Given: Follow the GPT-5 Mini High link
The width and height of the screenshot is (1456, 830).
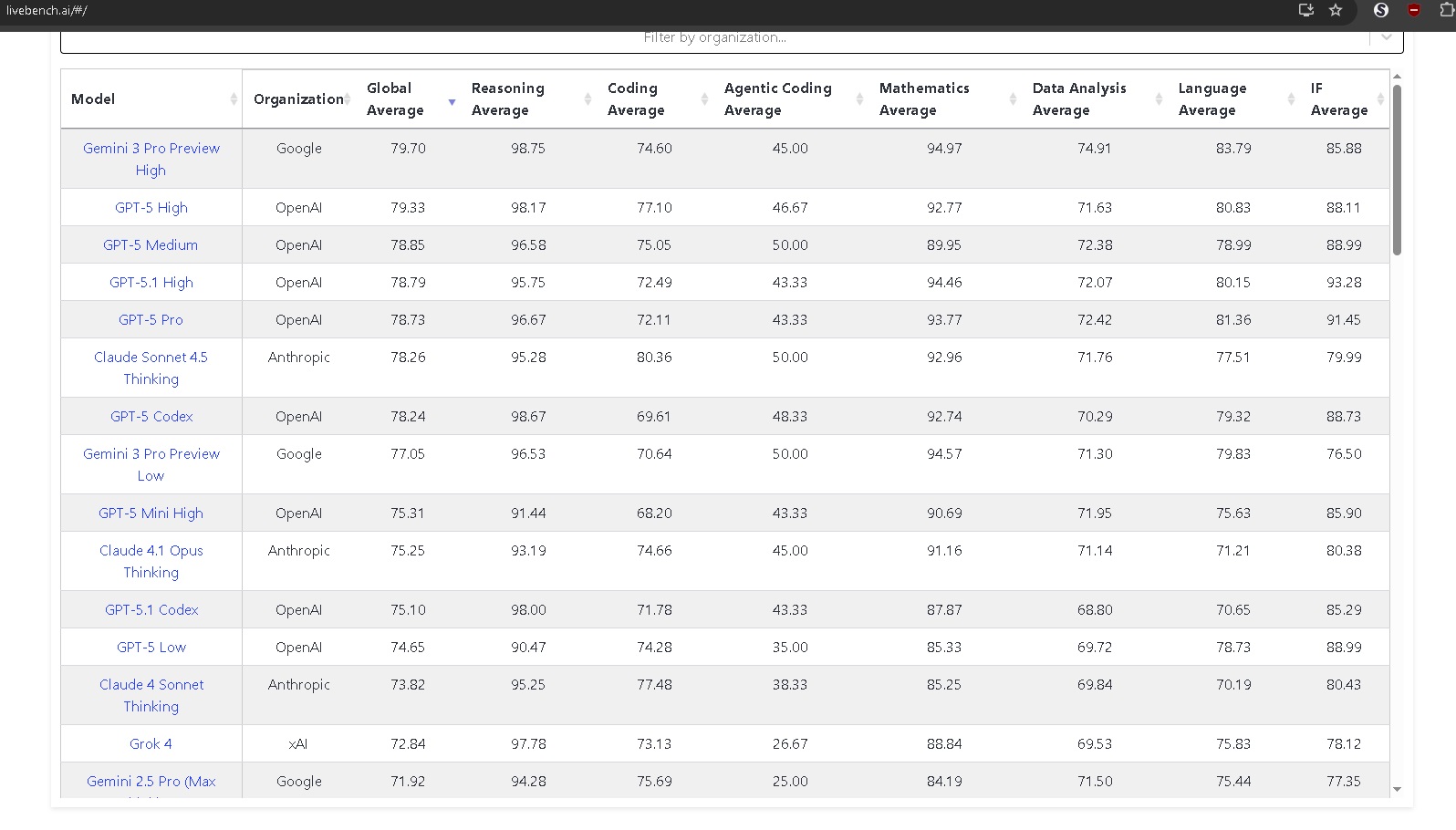Looking at the screenshot, I should [151, 514].
